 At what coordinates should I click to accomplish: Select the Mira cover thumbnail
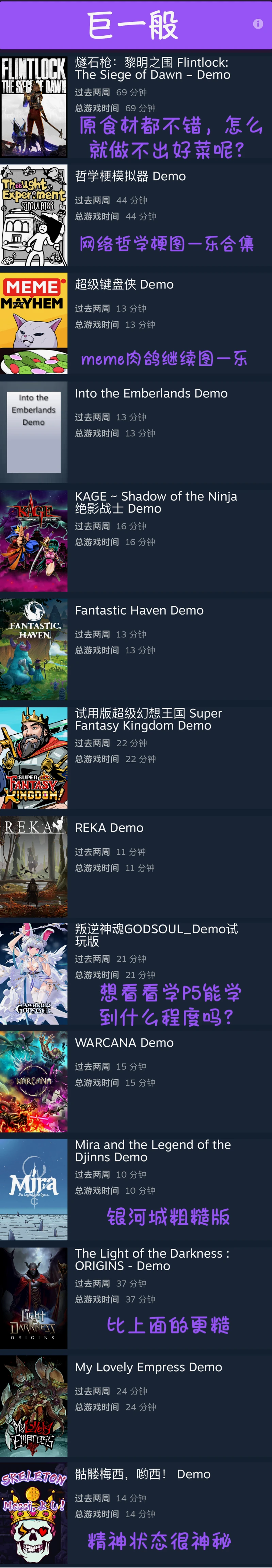[x=33, y=1190]
